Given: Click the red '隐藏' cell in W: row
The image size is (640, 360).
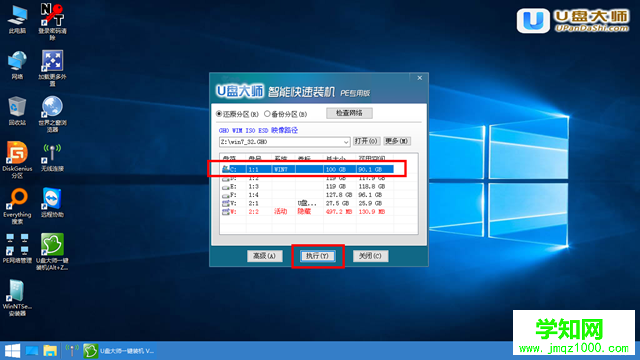Looking at the screenshot, I should [304, 211].
